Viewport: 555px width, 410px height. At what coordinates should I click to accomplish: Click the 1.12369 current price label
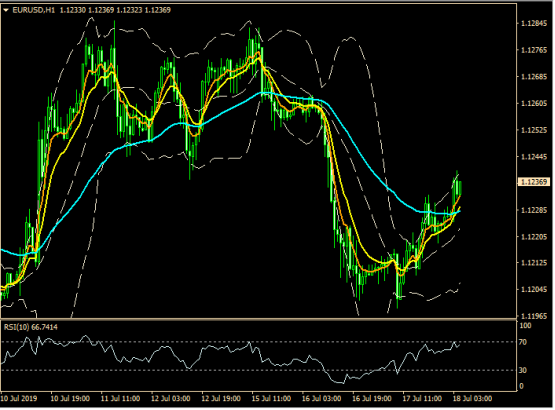click(534, 182)
